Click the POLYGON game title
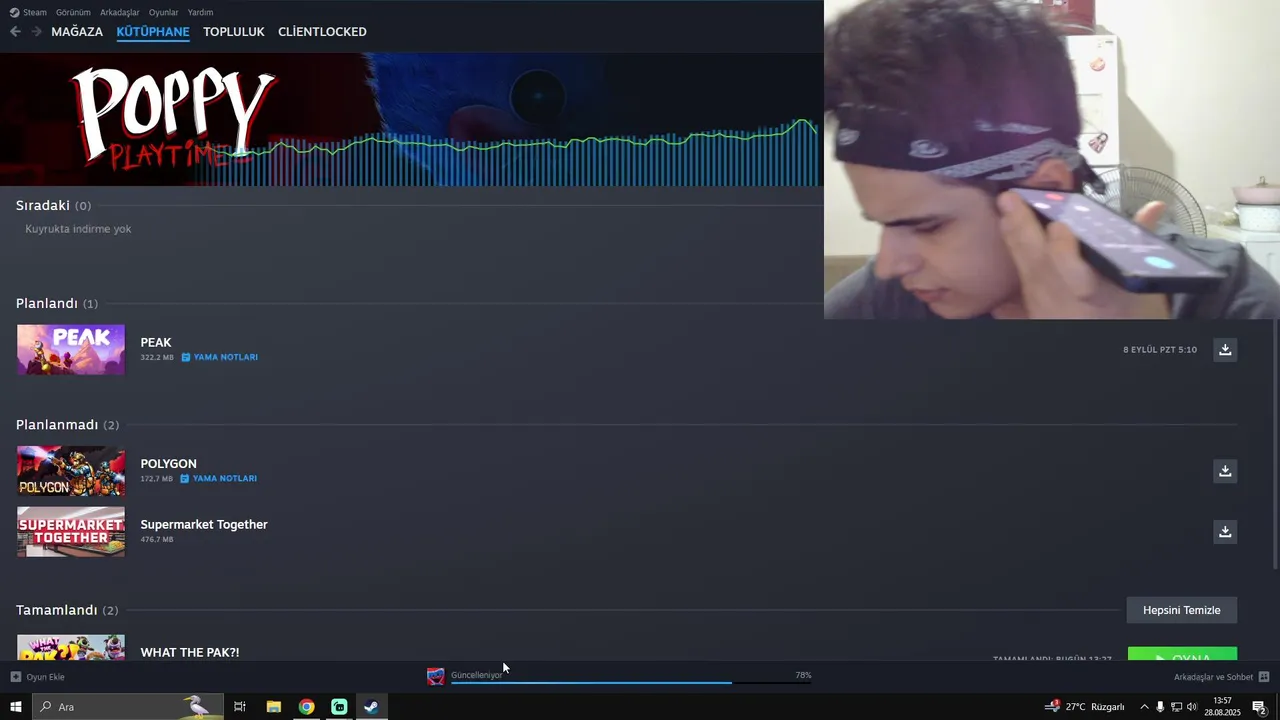1280x720 pixels. pyautogui.click(x=168, y=464)
